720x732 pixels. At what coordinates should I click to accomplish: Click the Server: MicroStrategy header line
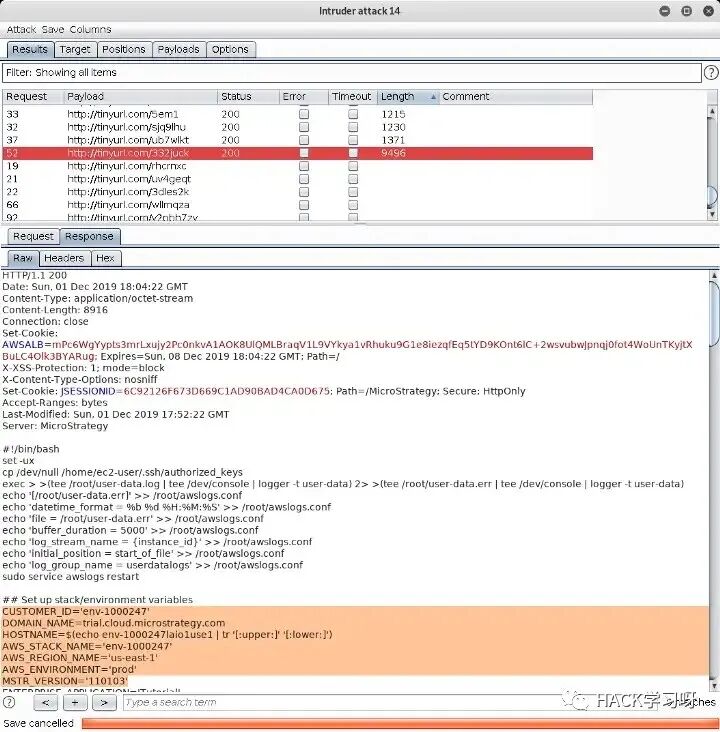pyautogui.click(x=55, y=426)
